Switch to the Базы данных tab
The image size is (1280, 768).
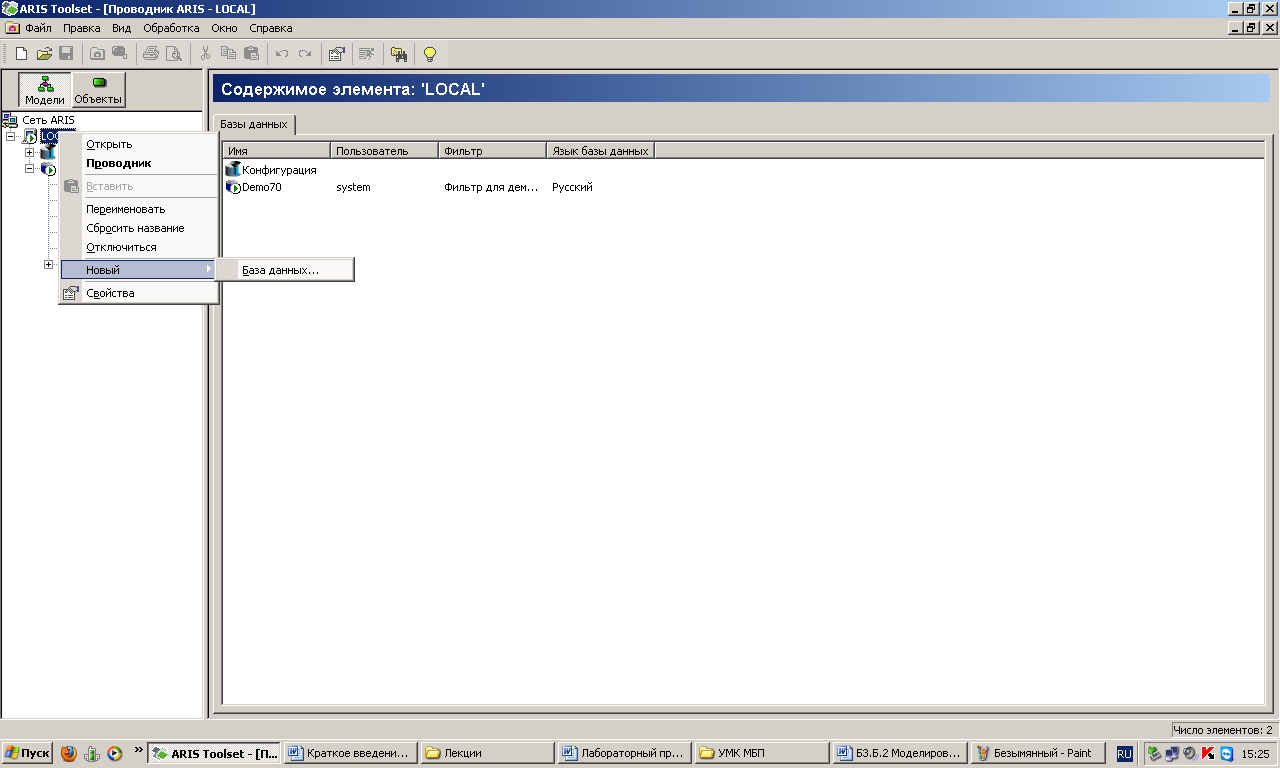click(254, 124)
